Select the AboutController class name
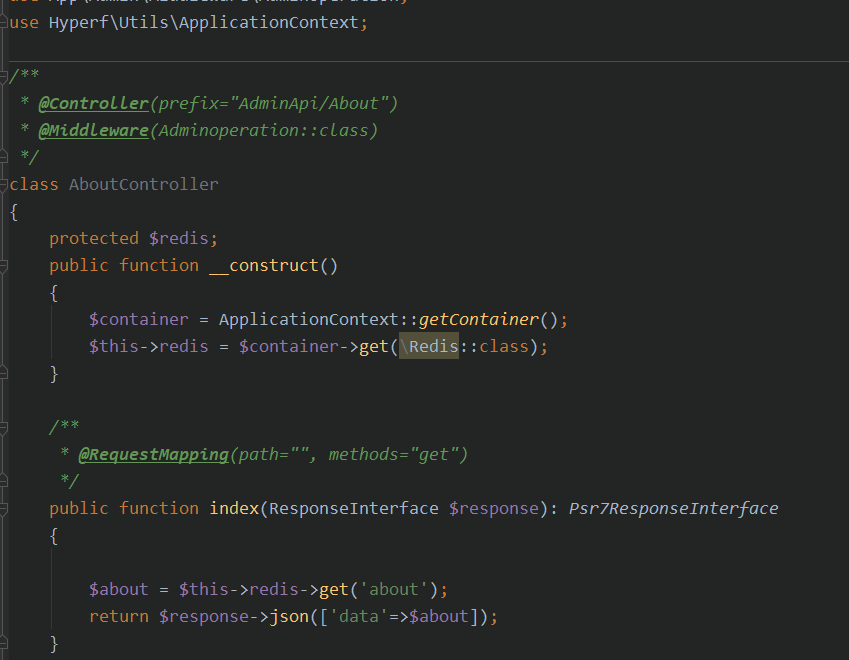 coord(143,184)
